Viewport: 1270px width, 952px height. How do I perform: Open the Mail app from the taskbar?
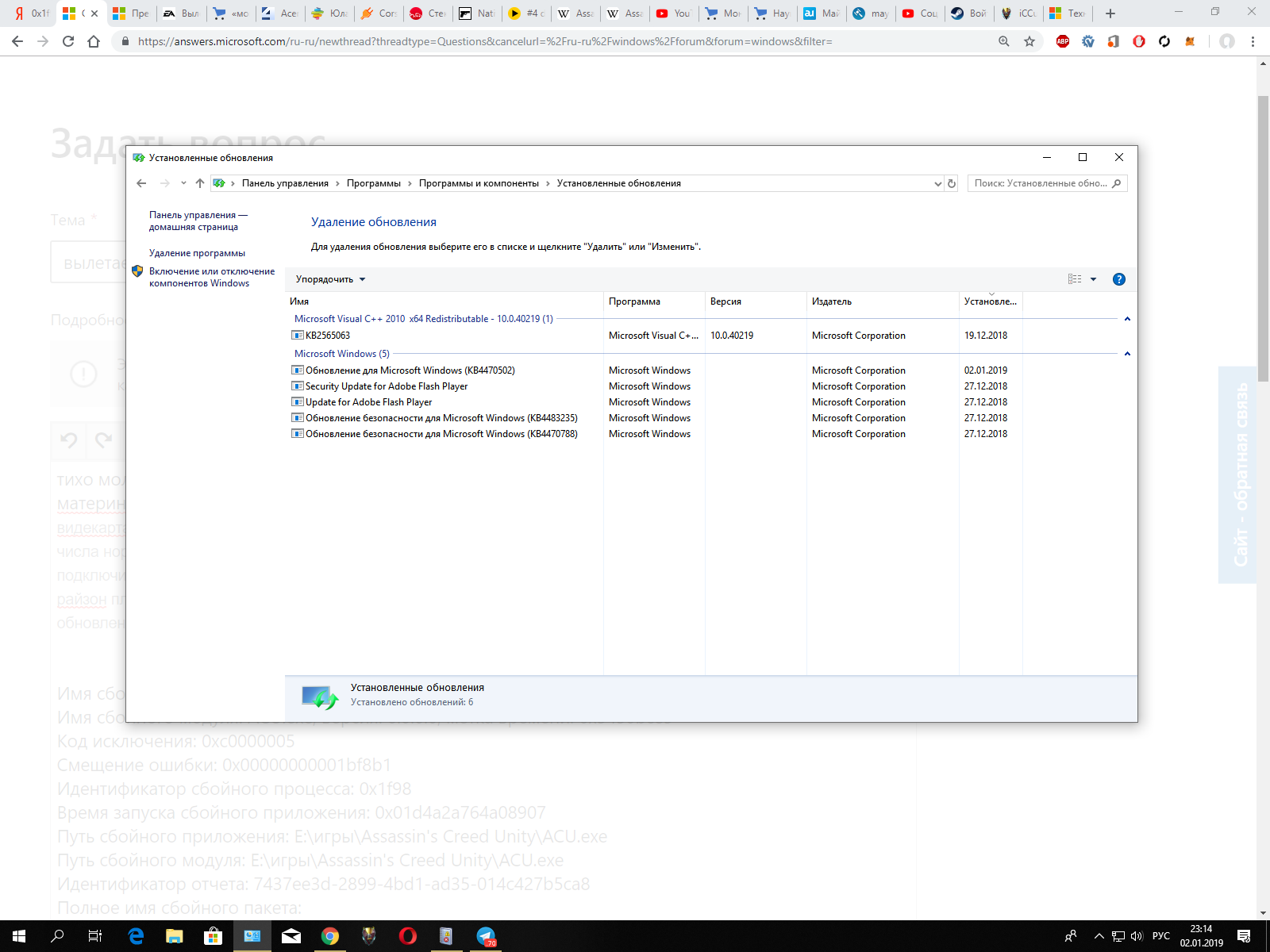pos(291,936)
